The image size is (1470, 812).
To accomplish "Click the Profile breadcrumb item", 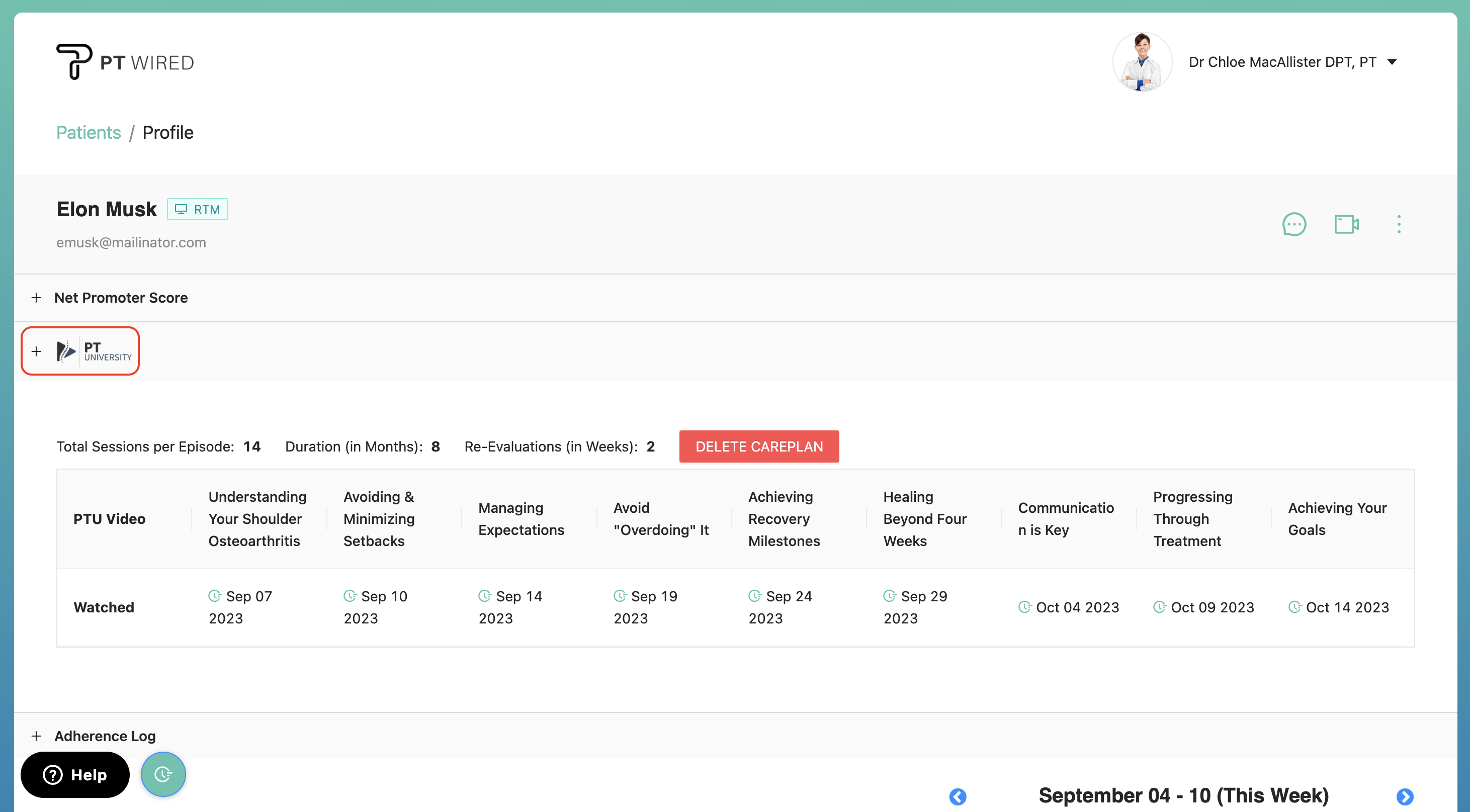I will click(168, 132).
